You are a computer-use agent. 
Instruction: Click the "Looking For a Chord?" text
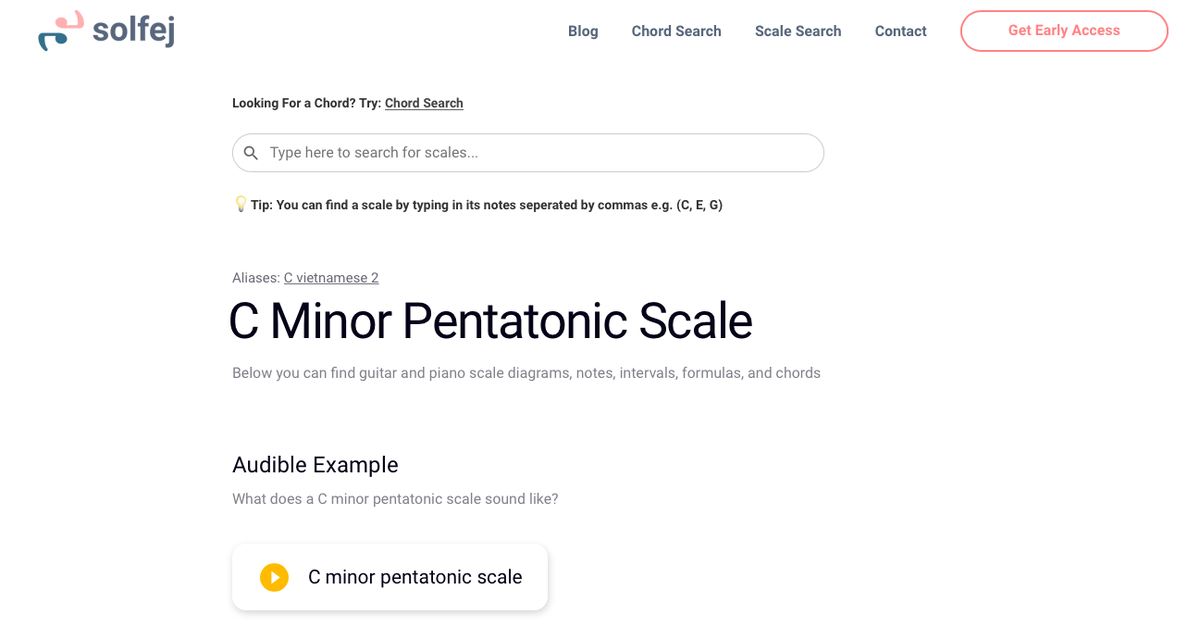(x=306, y=103)
